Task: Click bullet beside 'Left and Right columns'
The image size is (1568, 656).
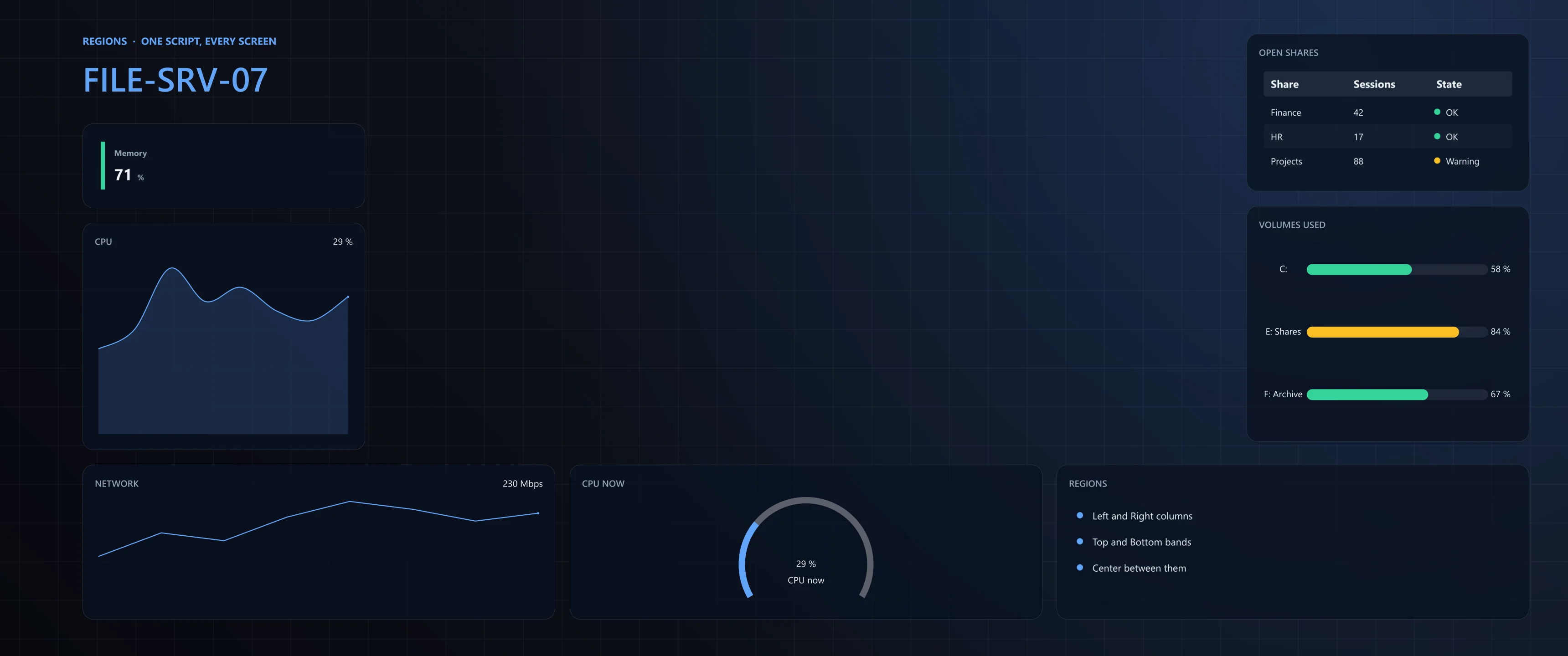Action: [1080, 515]
